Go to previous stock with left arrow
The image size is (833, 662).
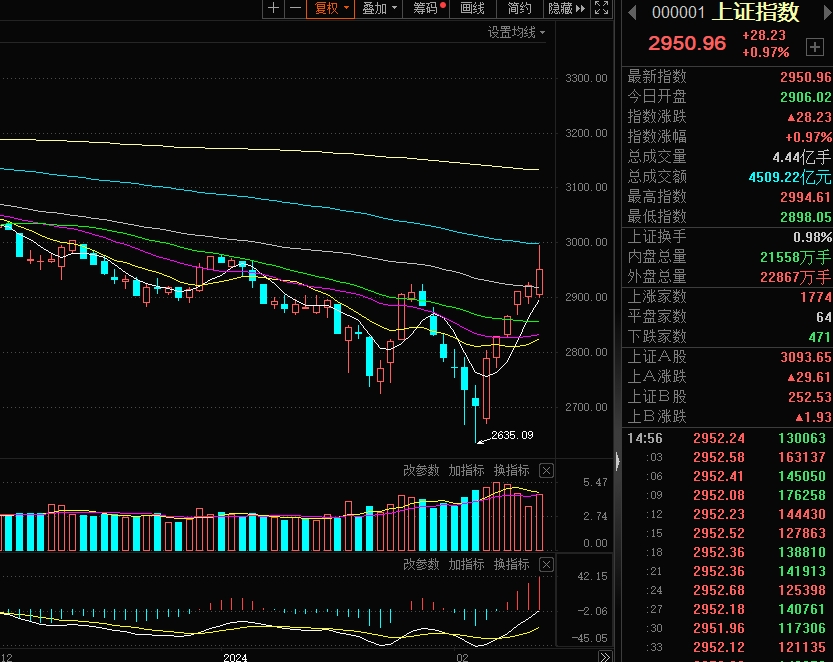632,12
